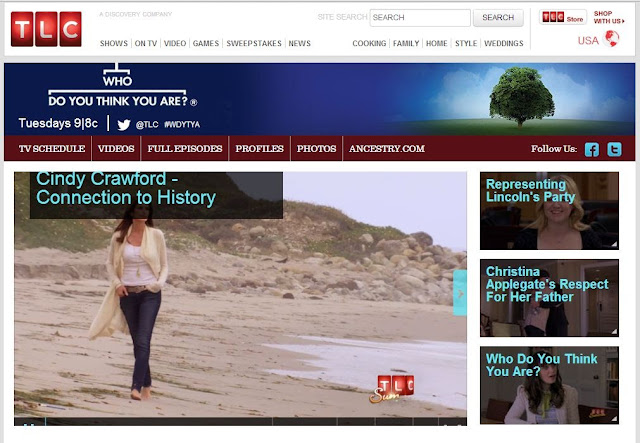This screenshot has height=443, width=640.
Task: Click the SEARCH button
Action: click(498, 18)
